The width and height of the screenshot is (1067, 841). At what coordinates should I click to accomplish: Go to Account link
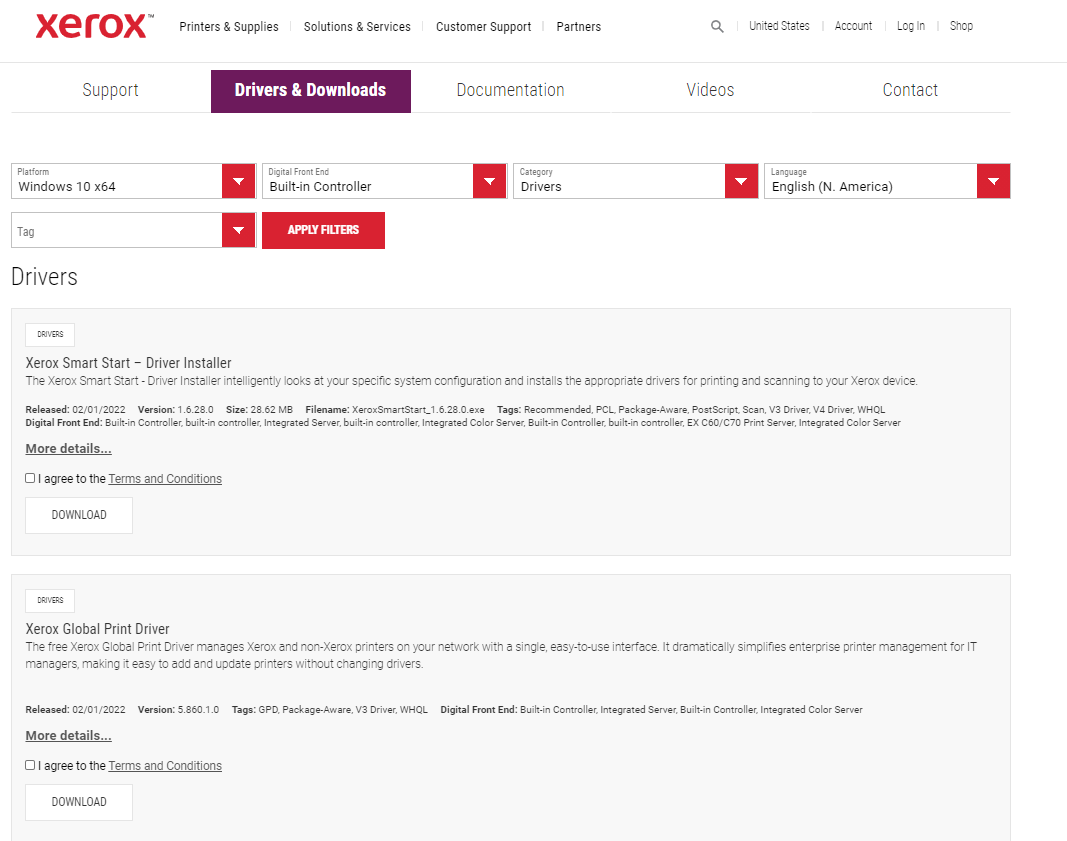coord(853,26)
